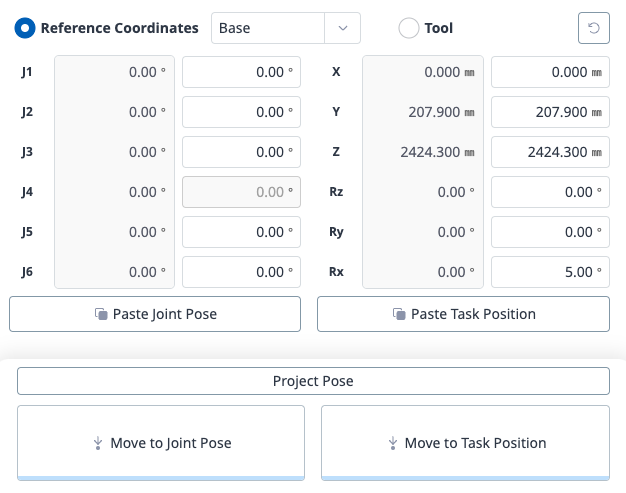
Task: Select the Tool radio button
Action: [408, 28]
